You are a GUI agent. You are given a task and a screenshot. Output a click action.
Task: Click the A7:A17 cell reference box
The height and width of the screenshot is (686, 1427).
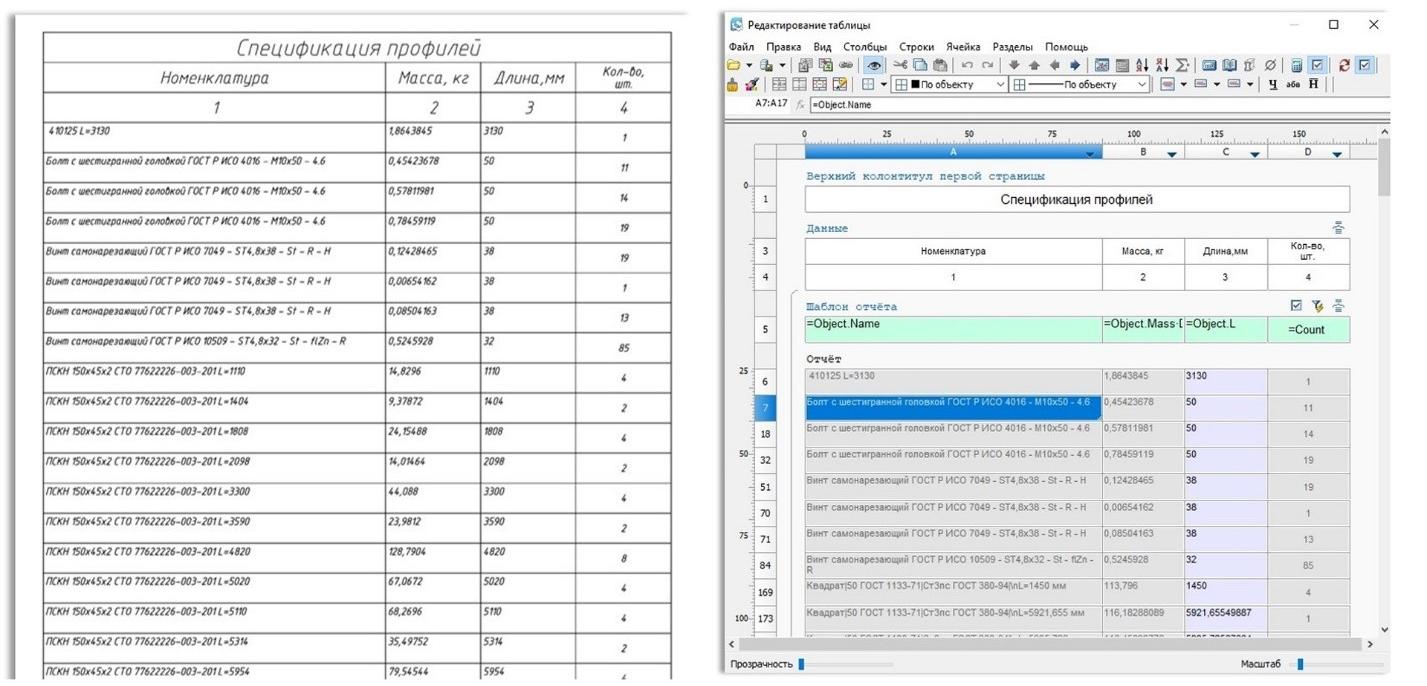pos(770,104)
